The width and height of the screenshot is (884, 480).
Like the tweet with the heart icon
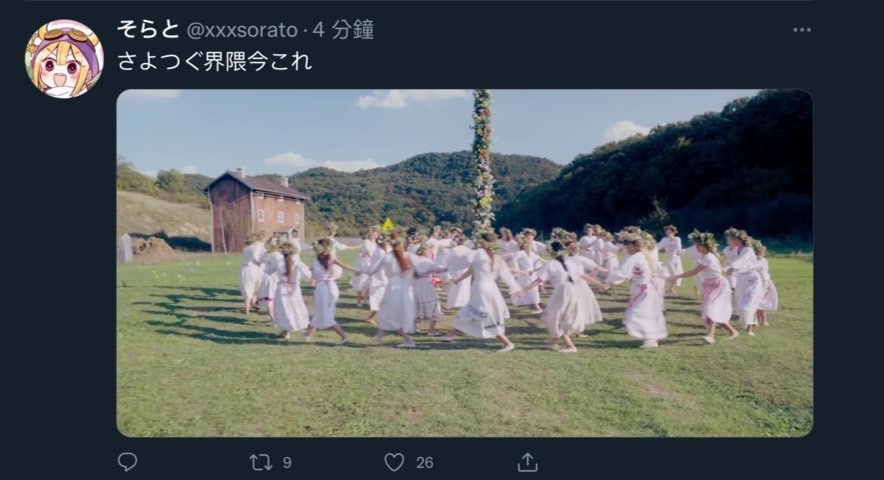[x=394, y=463]
